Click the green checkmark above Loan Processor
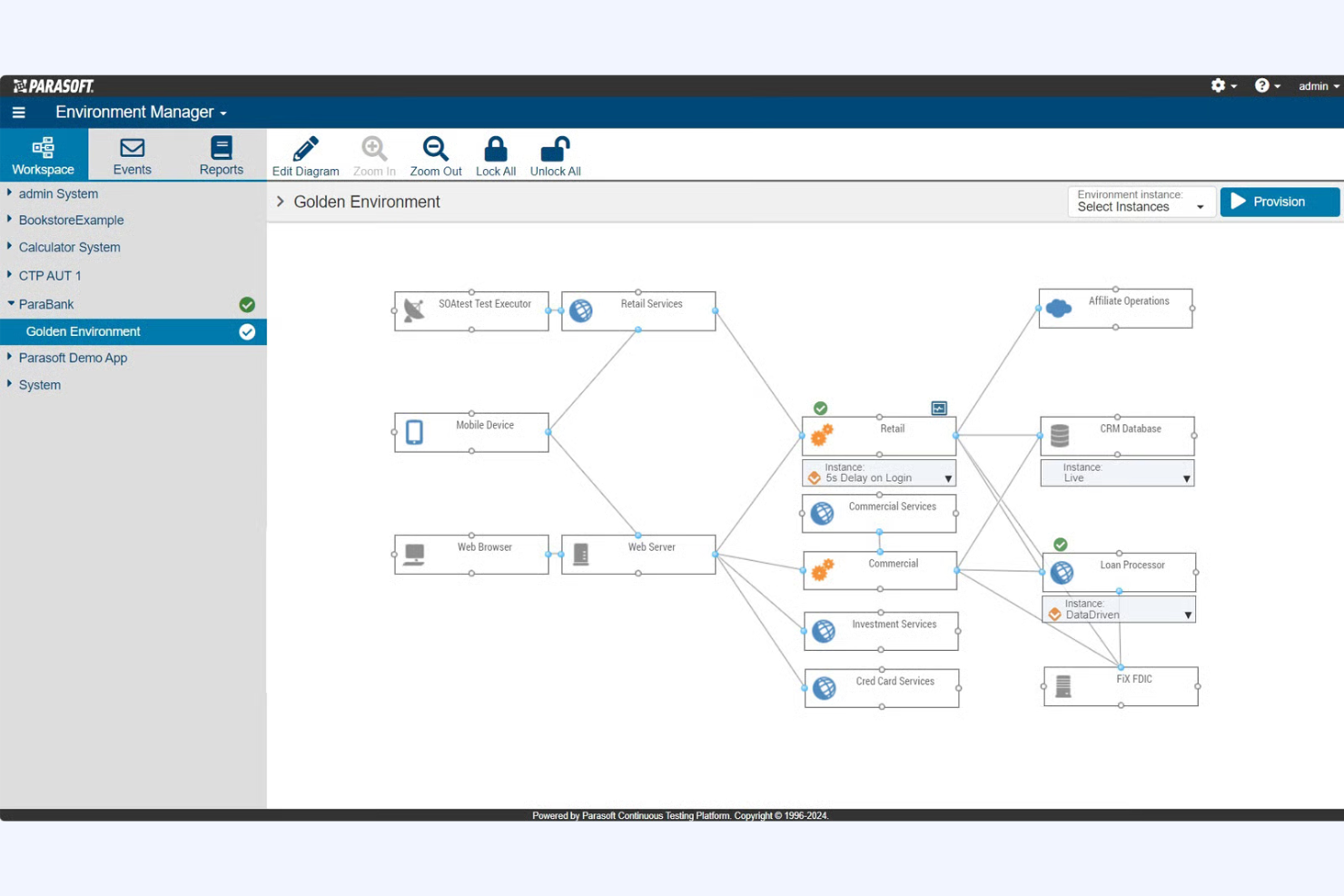The image size is (1344, 896). coord(1060,545)
